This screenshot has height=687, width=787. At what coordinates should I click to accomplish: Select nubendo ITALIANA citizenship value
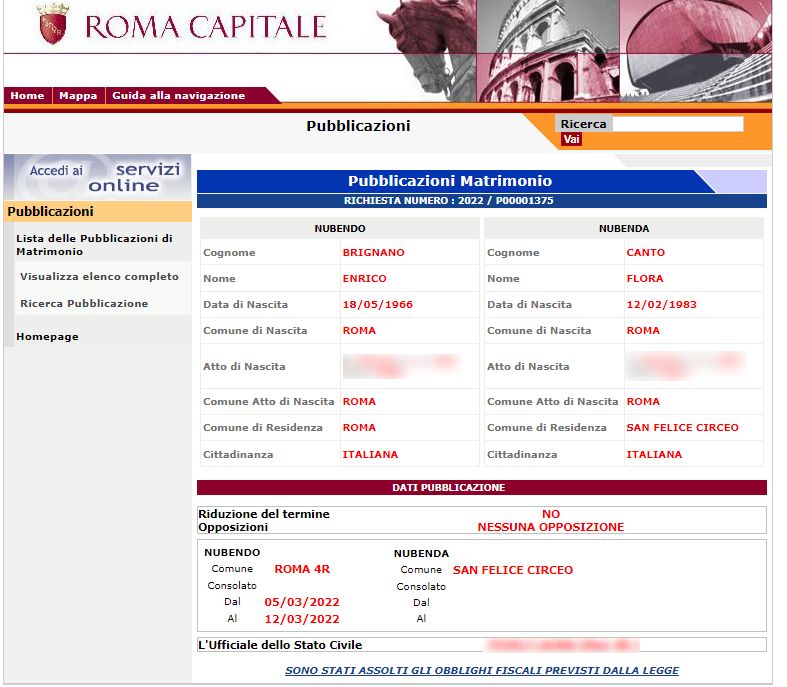click(x=370, y=455)
